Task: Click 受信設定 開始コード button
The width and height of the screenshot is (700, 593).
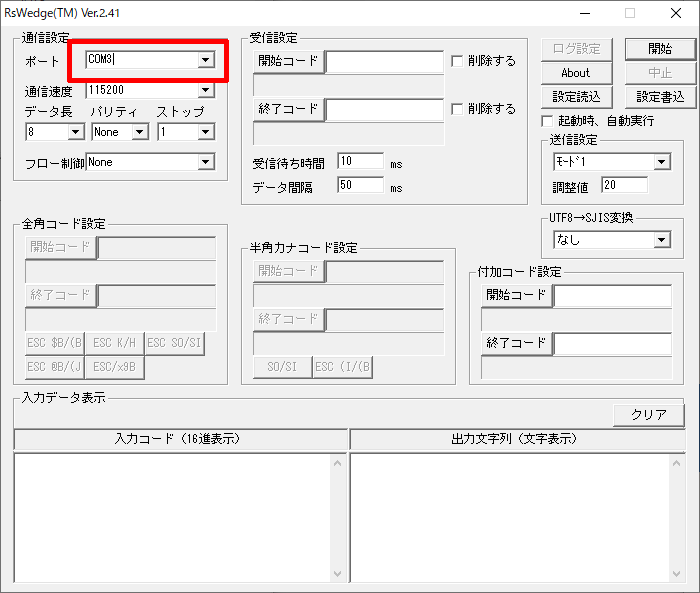Action: (288, 61)
